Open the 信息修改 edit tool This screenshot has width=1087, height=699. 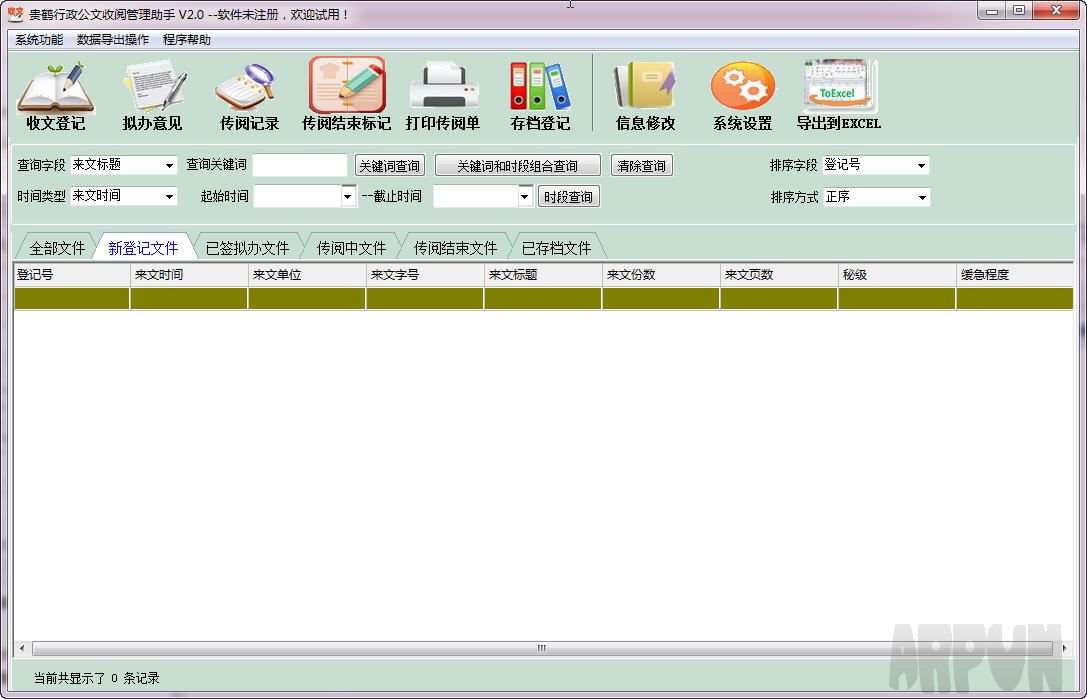[643, 93]
